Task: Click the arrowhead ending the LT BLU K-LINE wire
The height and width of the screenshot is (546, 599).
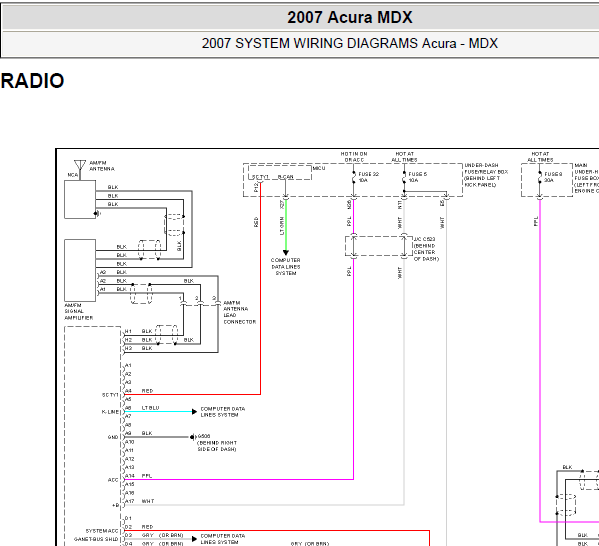Action: point(194,412)
